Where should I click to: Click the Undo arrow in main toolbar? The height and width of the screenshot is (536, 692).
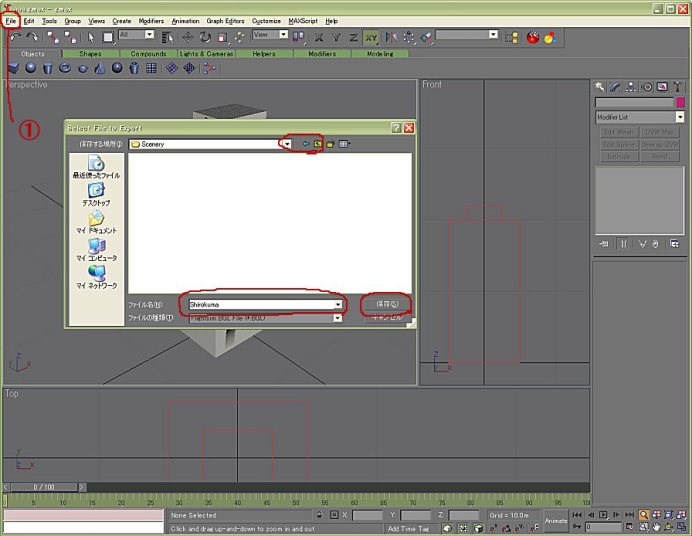[x=15, y=37]
